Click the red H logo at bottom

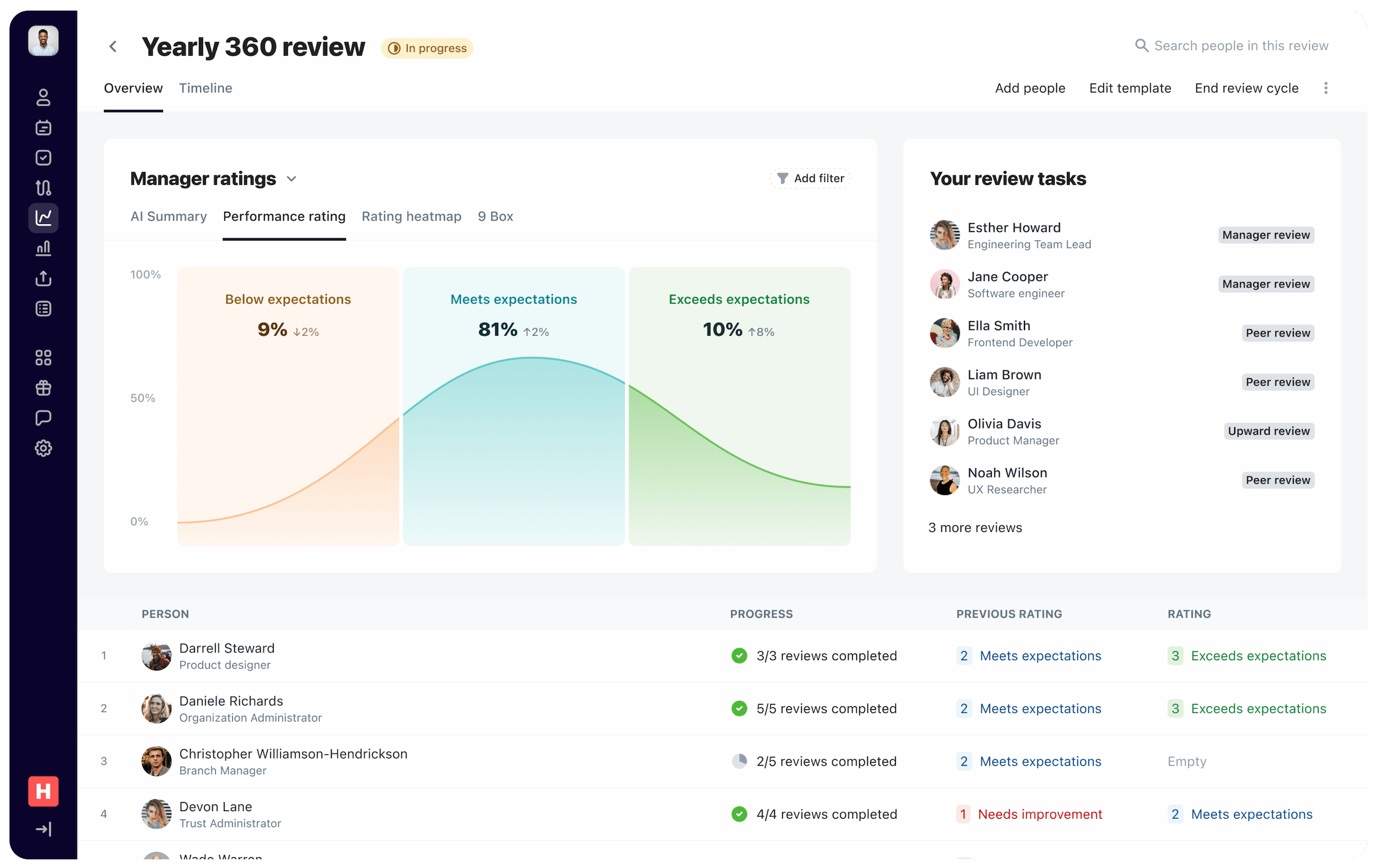(x=43, y=791)
